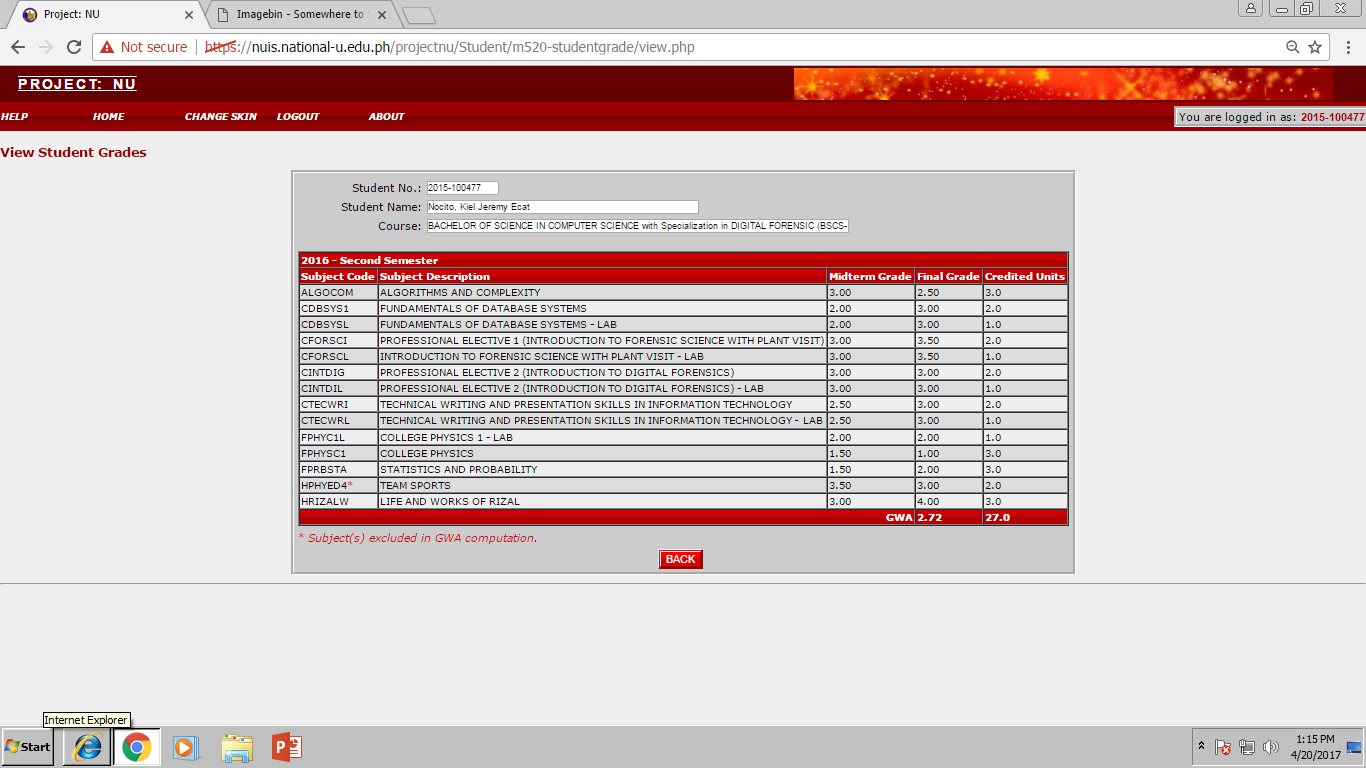Image resolution: width=1366 pixels, height=768 pixels.
Task: Open the HELP menu item
Action: point(14,116)
